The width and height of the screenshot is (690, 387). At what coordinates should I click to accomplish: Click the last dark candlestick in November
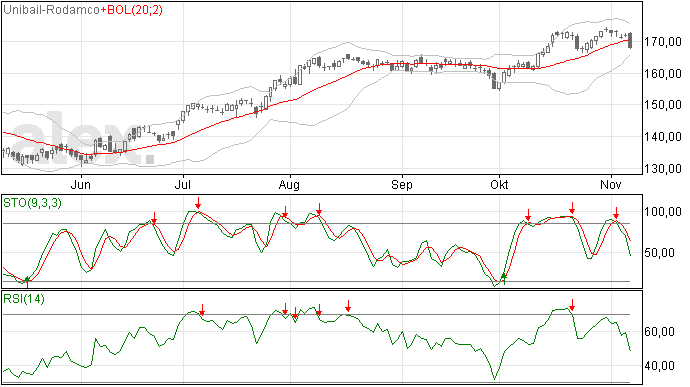(630, 40)
